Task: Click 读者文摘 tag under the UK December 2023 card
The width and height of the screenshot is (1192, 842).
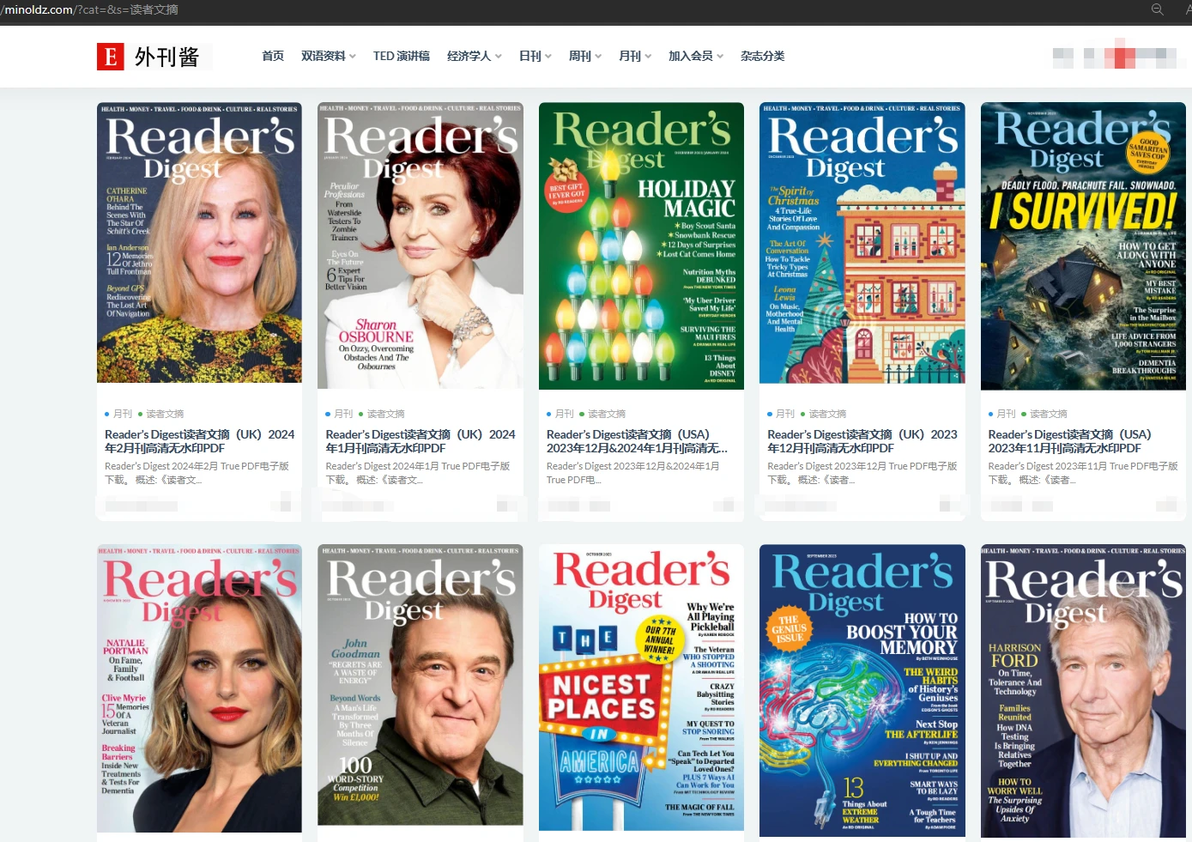Action: [x=828, y=413]
